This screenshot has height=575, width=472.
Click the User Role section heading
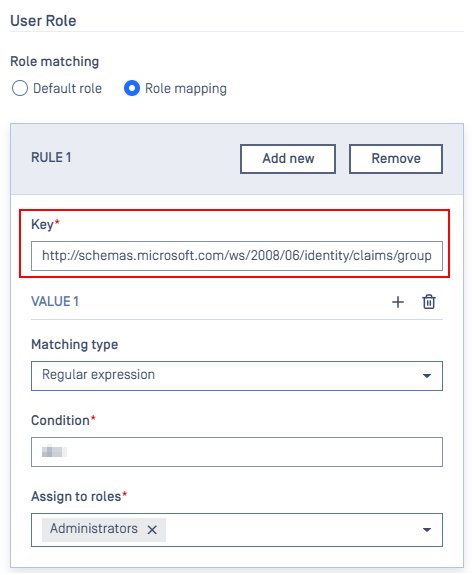click(x=43, y=21)
